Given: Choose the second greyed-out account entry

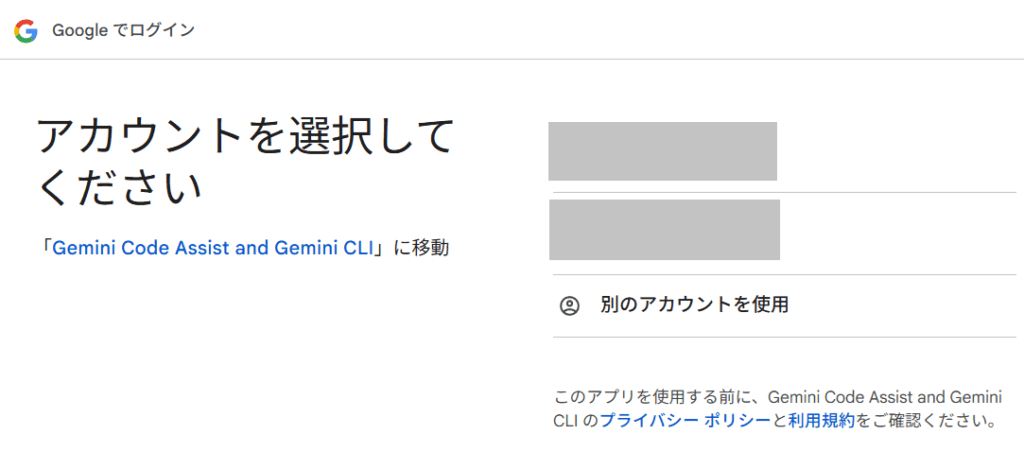Looking at the screenshot, I should point(664,230).
